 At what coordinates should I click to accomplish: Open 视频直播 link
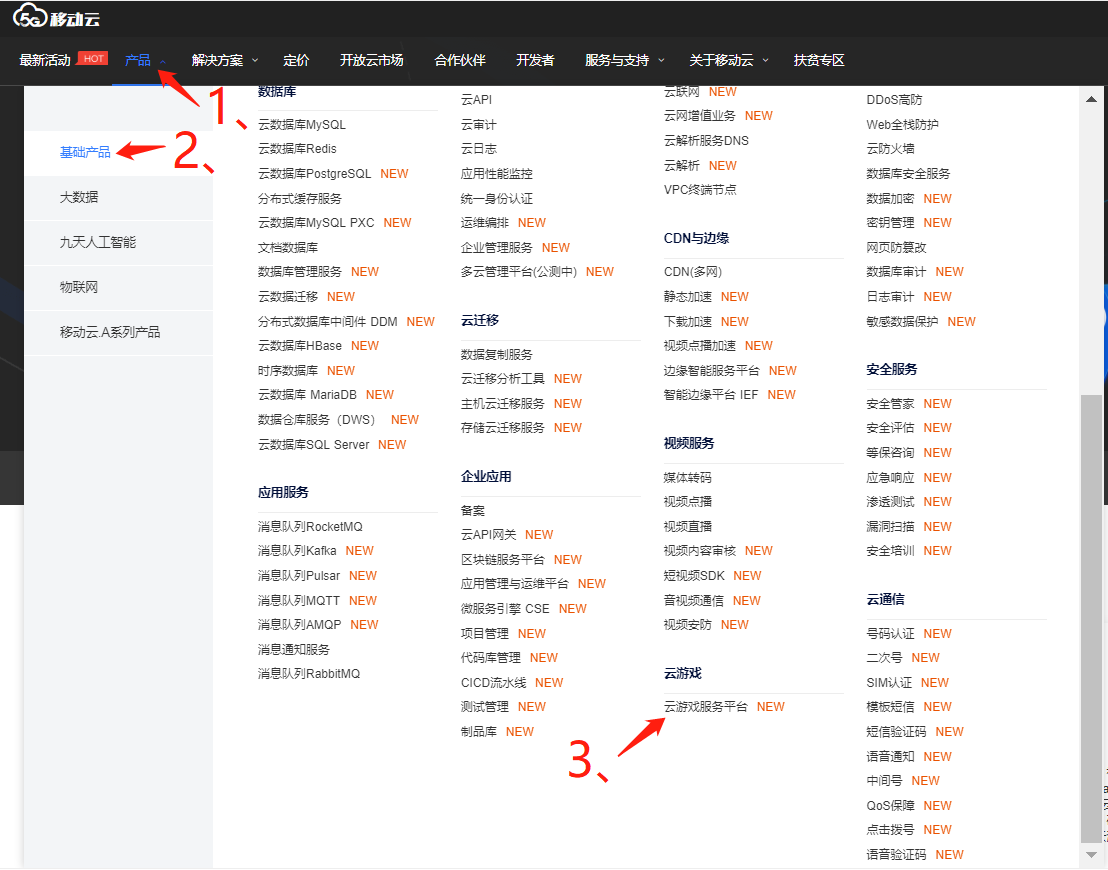coord(688,527)
